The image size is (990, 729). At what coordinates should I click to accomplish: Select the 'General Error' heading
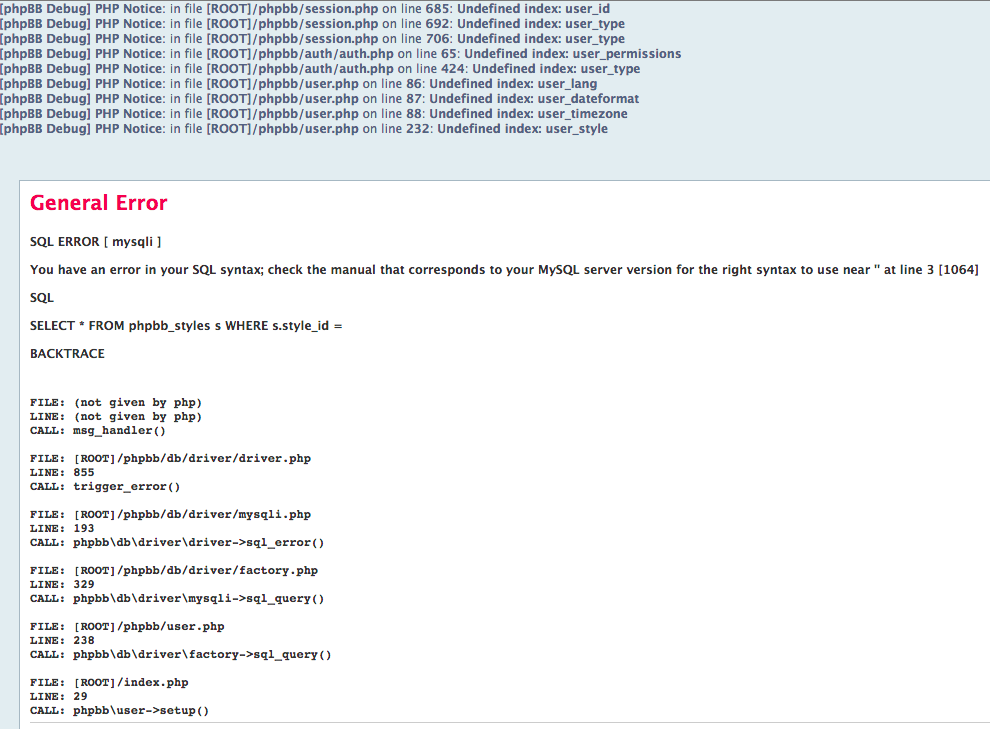(x=98, y=203)
